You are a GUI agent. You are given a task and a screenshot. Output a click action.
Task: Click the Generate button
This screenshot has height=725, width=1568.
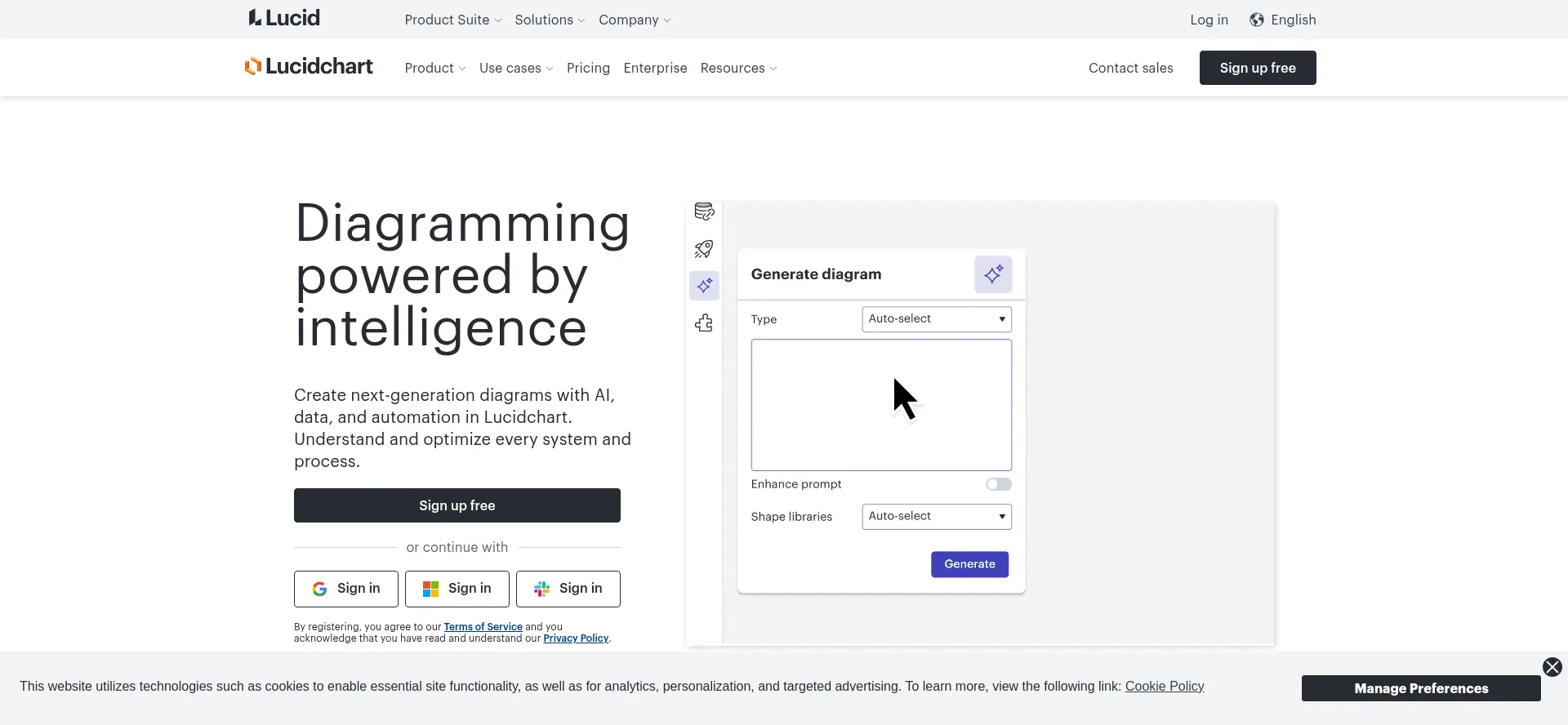click(969, 564)
